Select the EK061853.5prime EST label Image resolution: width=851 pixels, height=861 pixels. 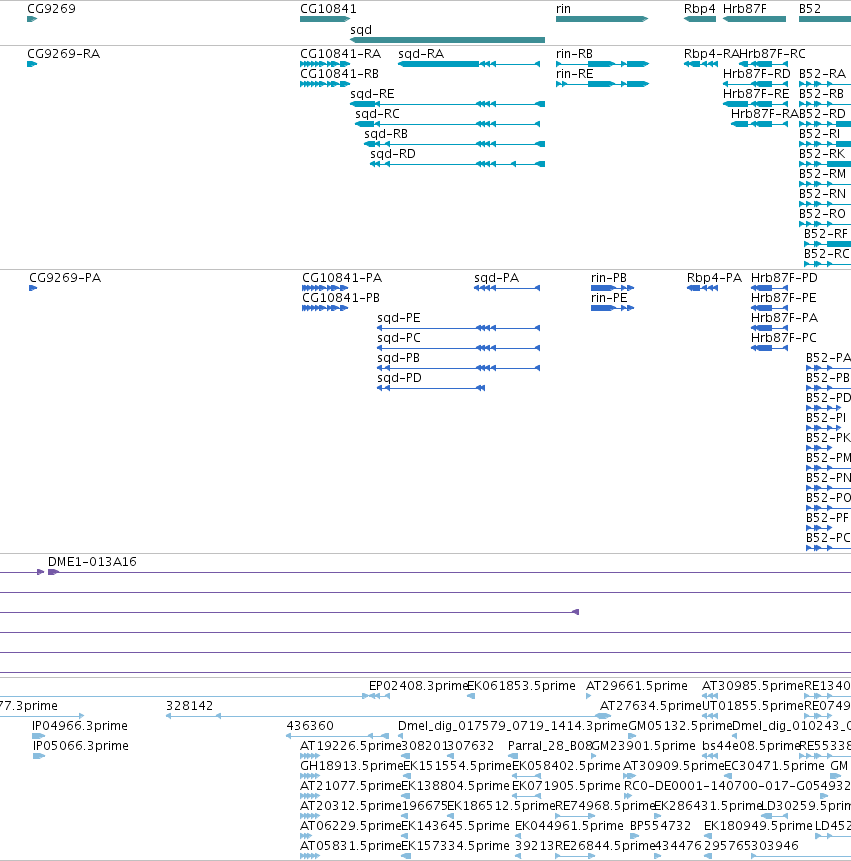[x=522, y=686]
